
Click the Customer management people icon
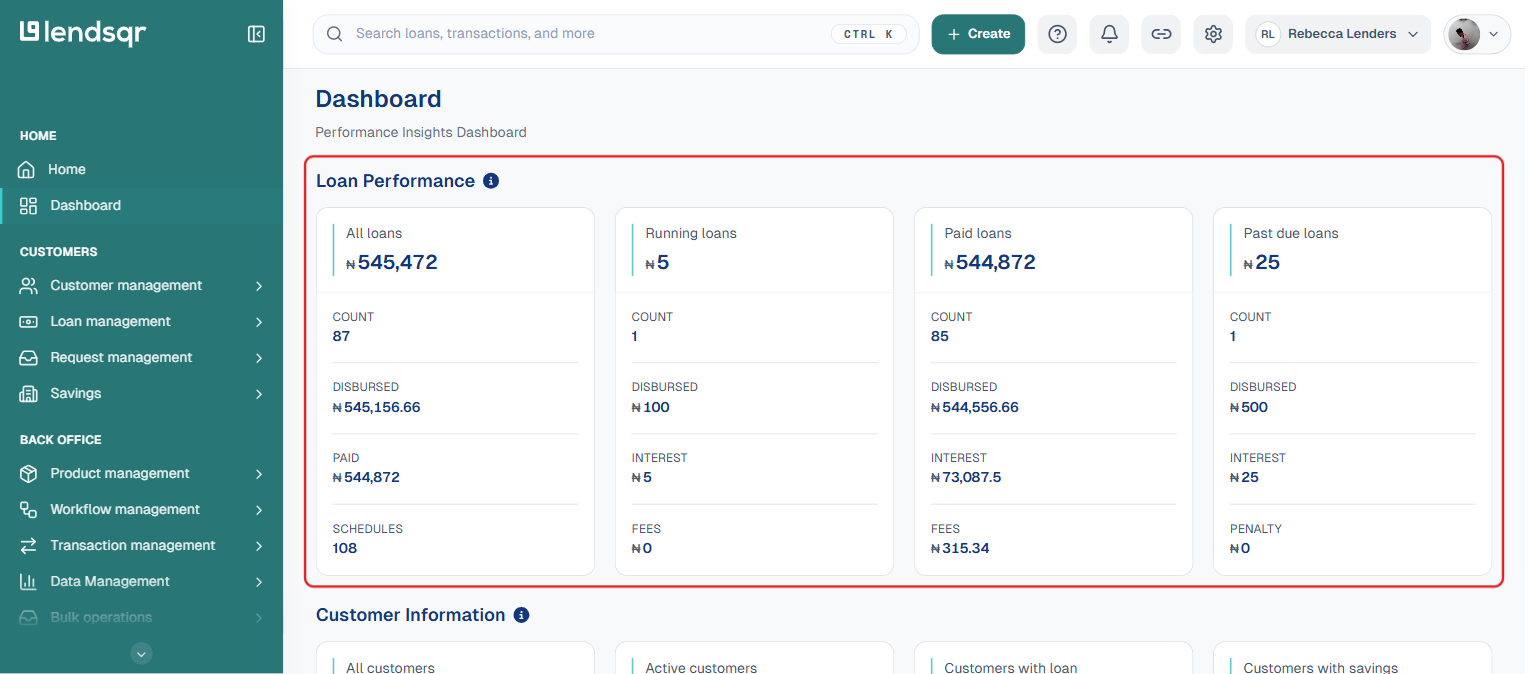click(x=28, y=285)
